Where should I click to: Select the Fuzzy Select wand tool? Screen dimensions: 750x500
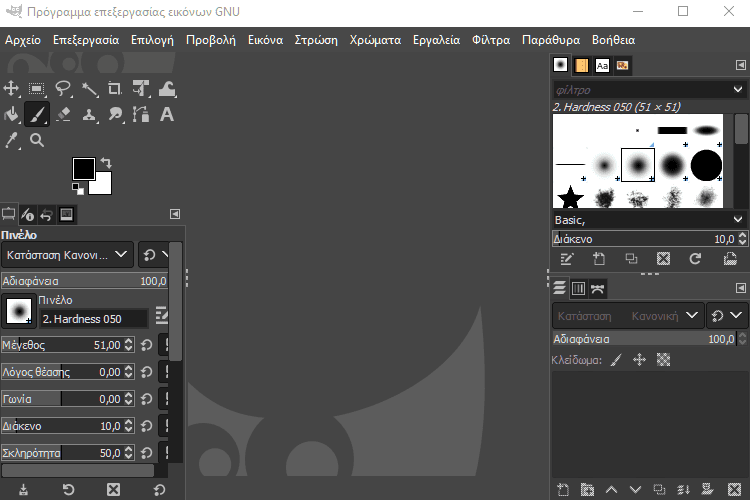coord(89,89)
